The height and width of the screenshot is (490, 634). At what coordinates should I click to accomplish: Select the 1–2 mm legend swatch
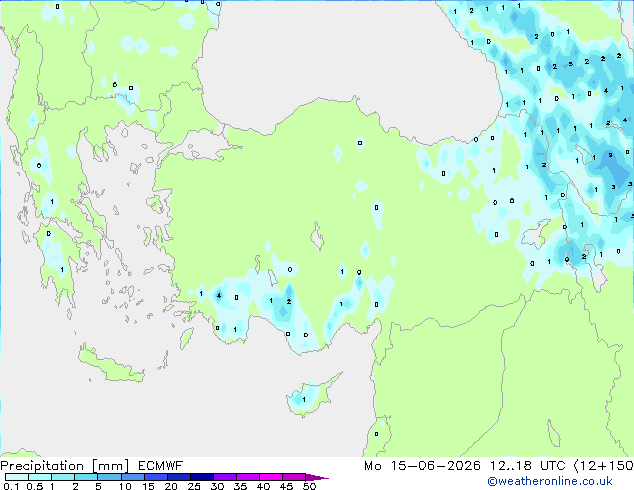(x=63, y=477)
